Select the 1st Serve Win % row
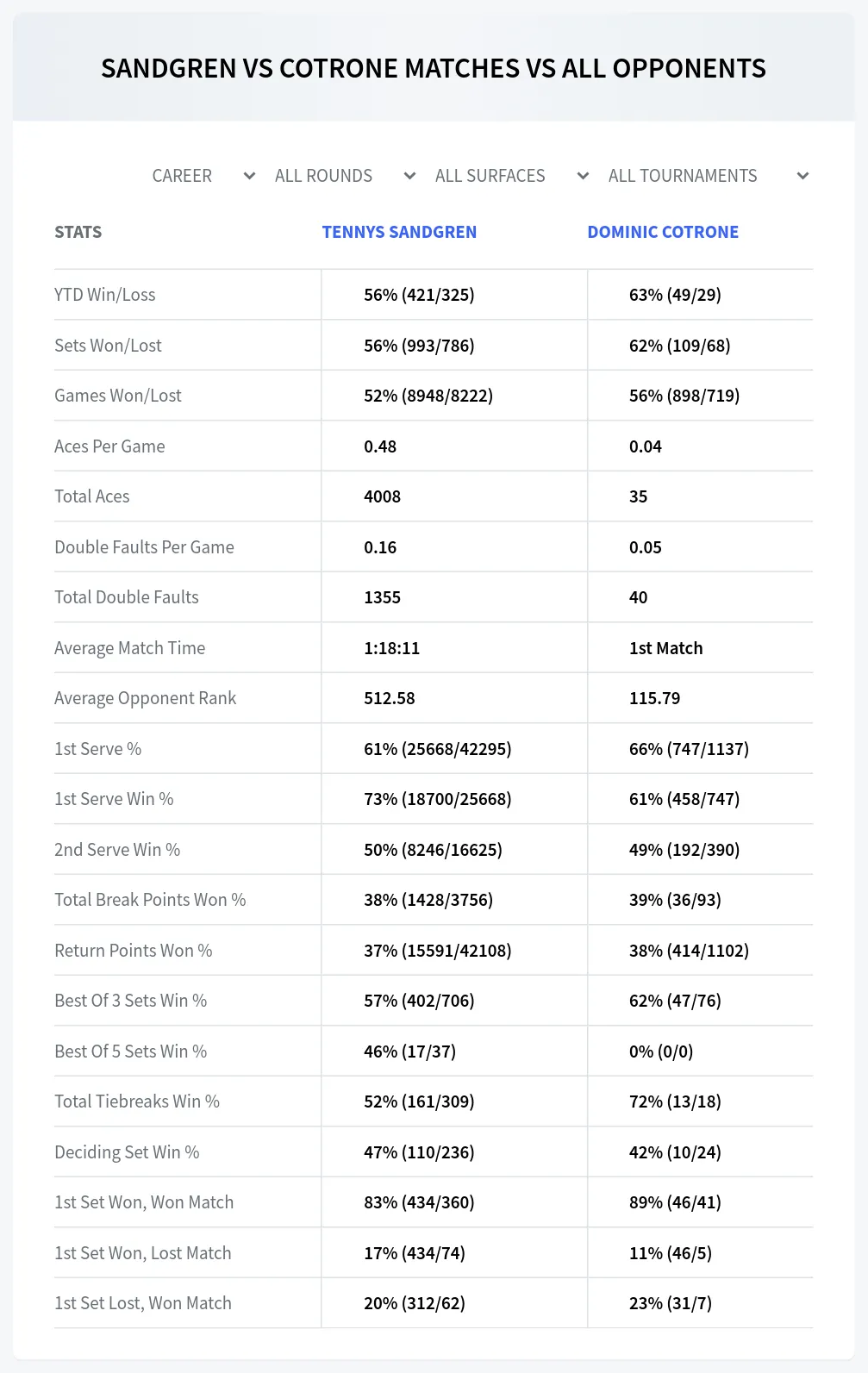This screenshot has width=868, height=1373. [434, 799]
